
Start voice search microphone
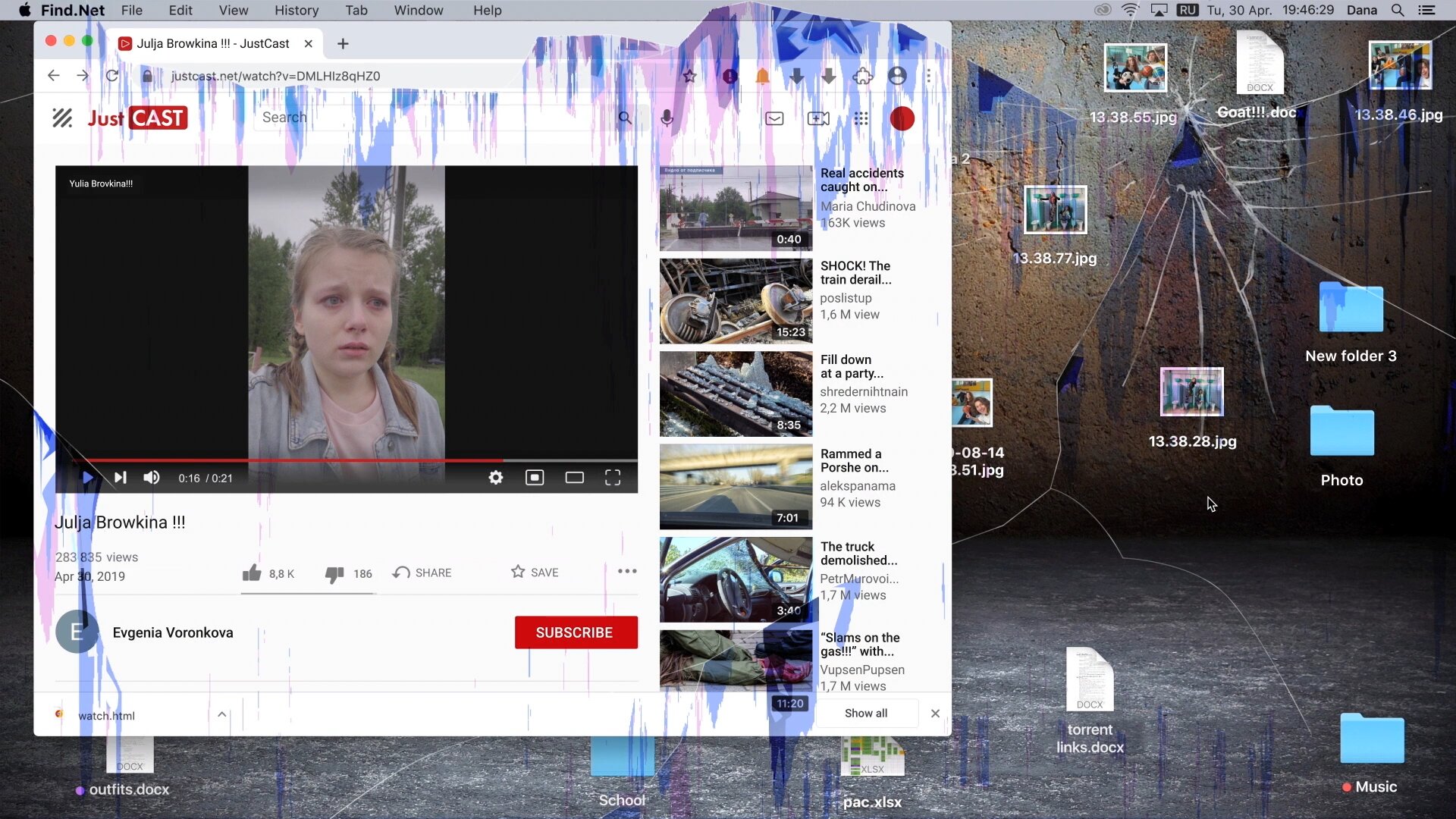click(667, 118)
